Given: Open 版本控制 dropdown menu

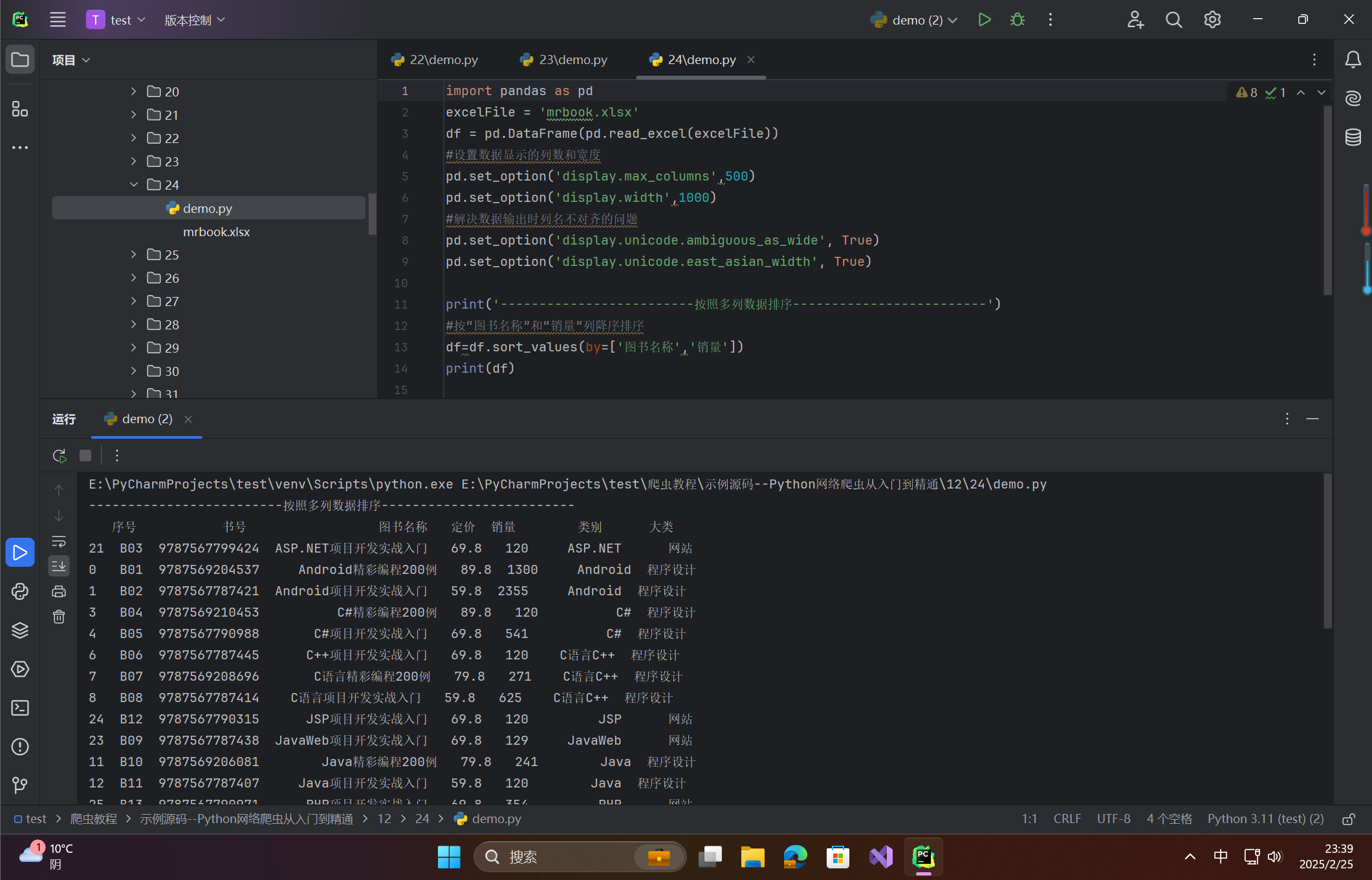Looking at the screenshot, I should 195,19.
